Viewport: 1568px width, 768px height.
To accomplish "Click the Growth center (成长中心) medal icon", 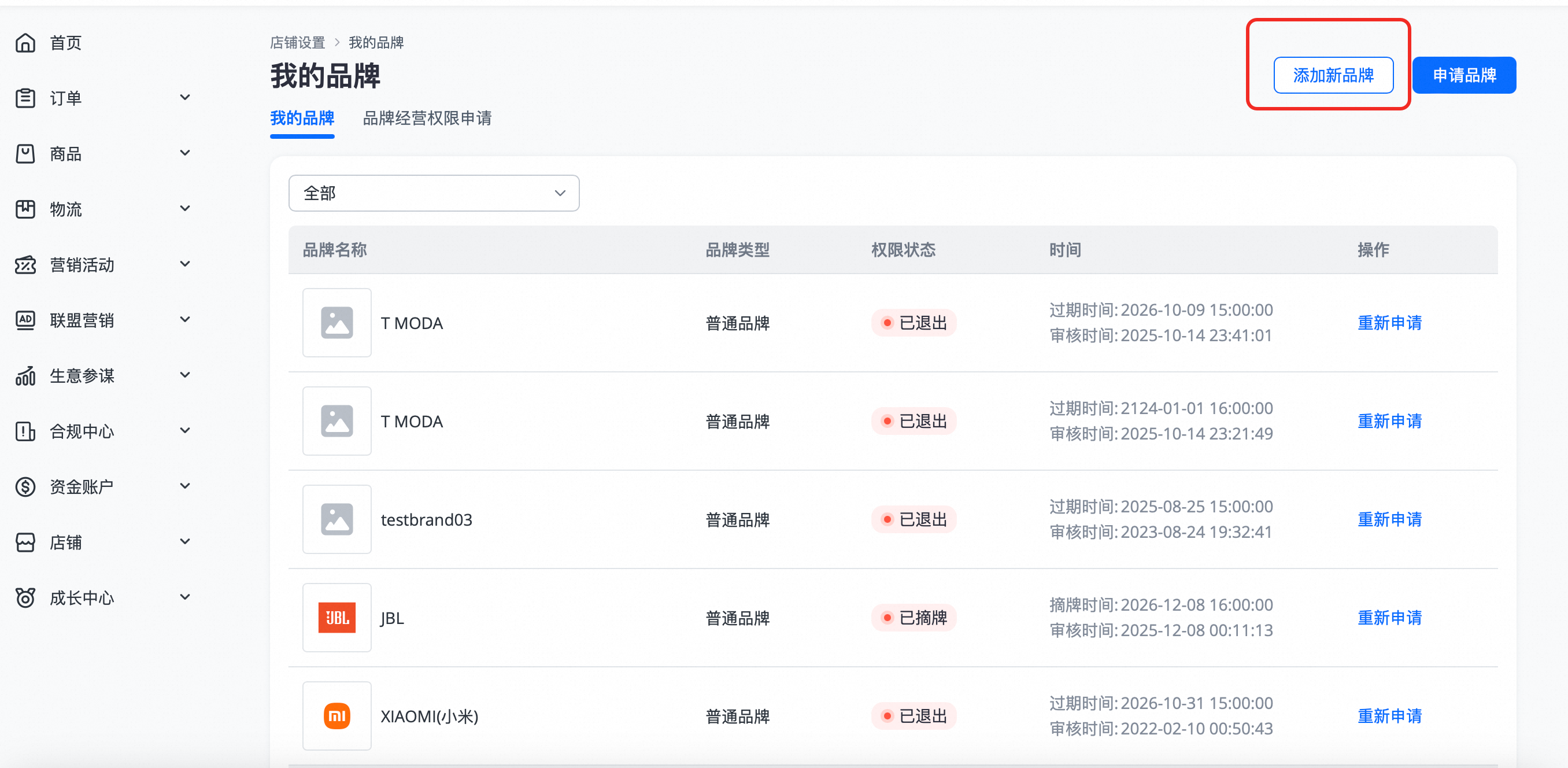I will pyautogui.click(x=25, y=597).
